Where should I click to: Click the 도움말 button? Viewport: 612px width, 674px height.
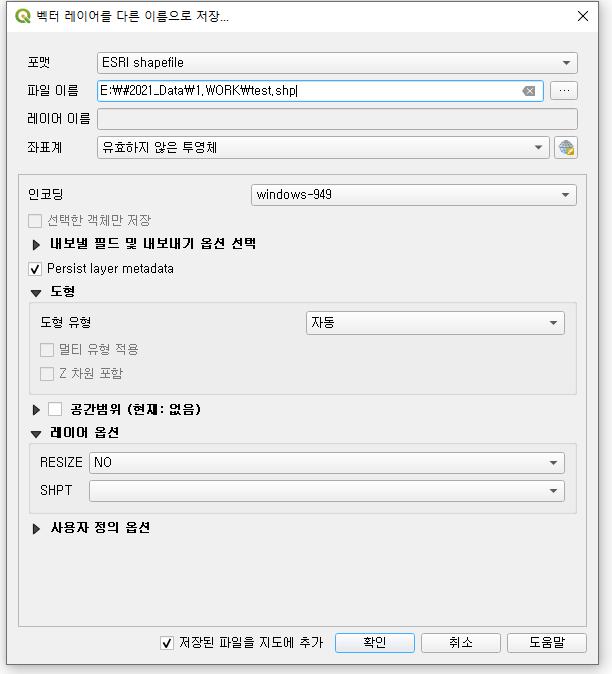coord(547,643)
